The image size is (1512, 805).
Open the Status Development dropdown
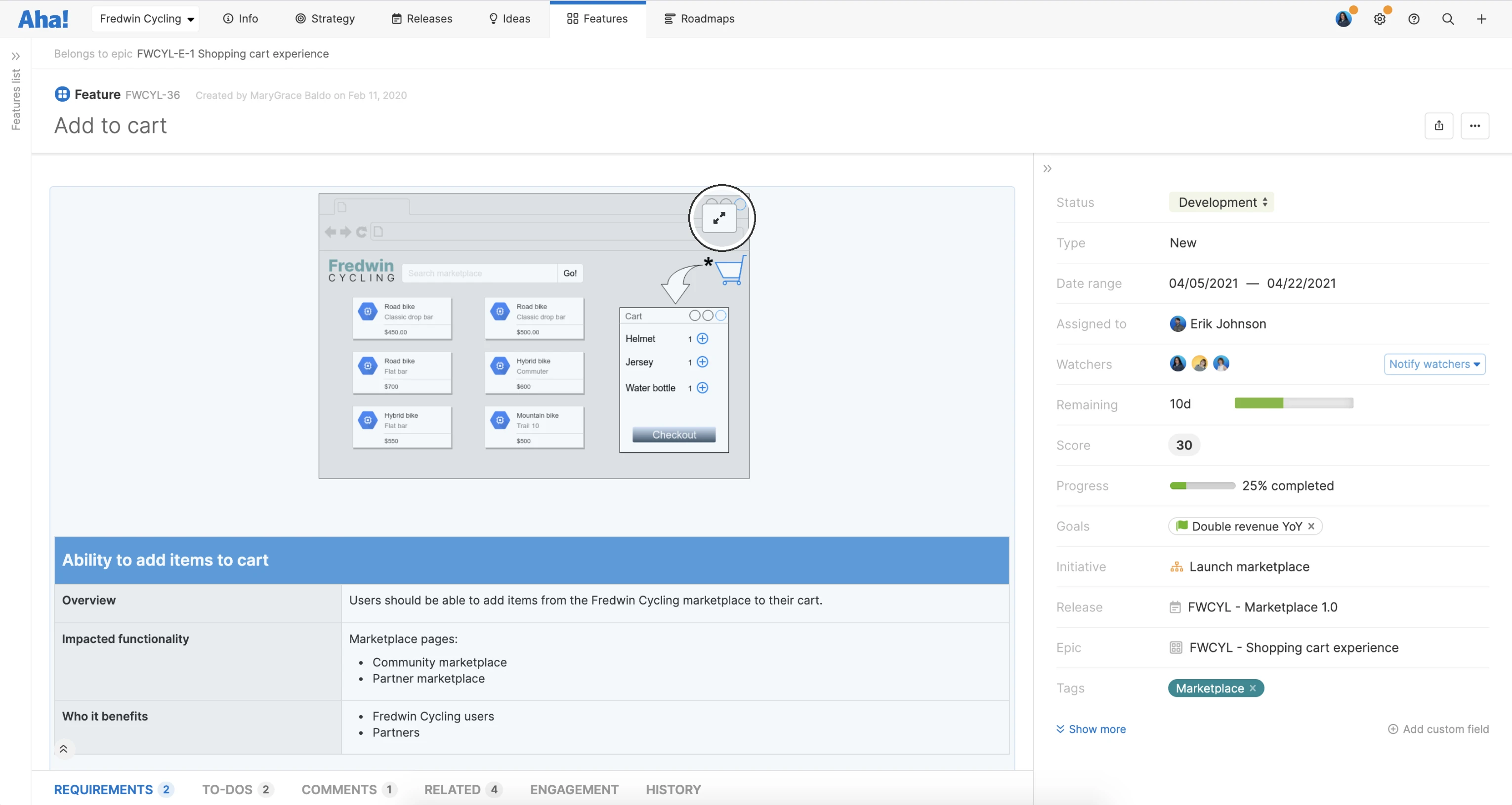pyautogui.click(x=1221, y=202)
